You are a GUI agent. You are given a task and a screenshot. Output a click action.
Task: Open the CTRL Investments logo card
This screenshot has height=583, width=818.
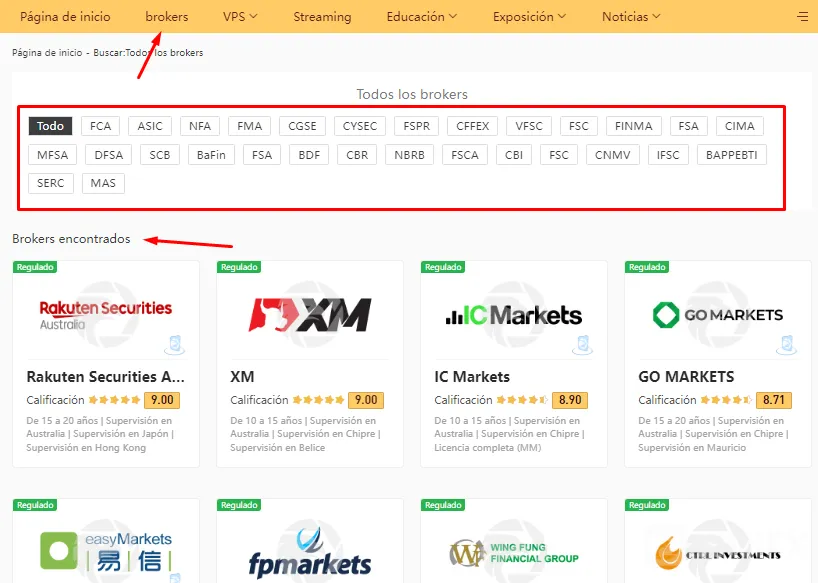point(718,554)
